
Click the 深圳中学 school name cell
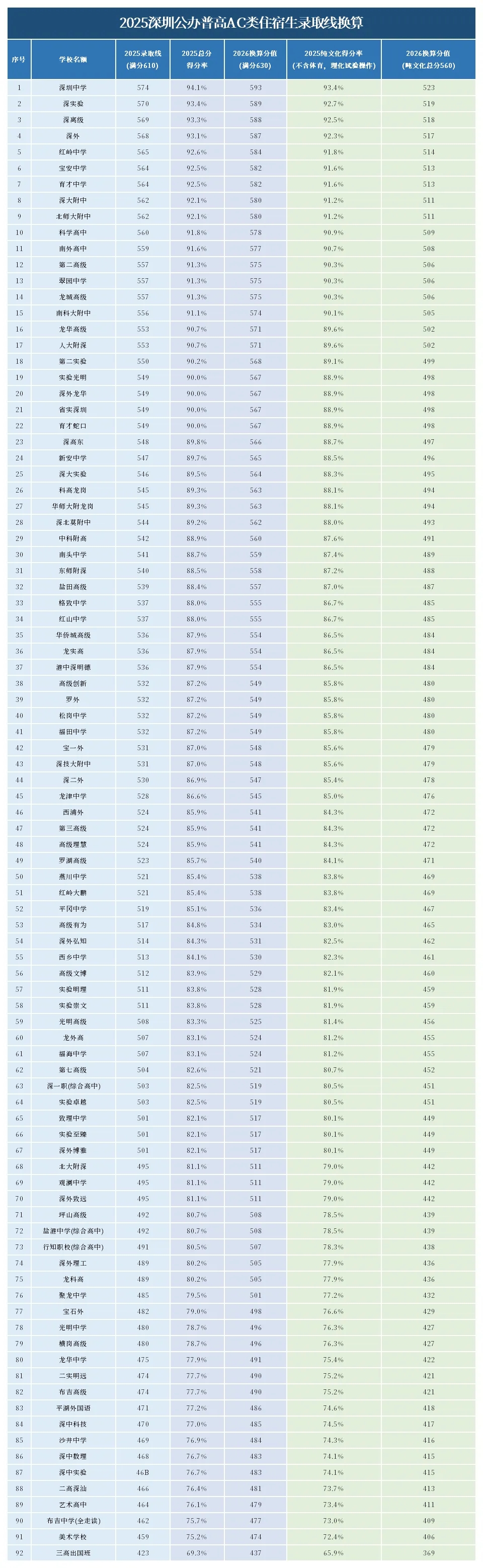(73, 88)
